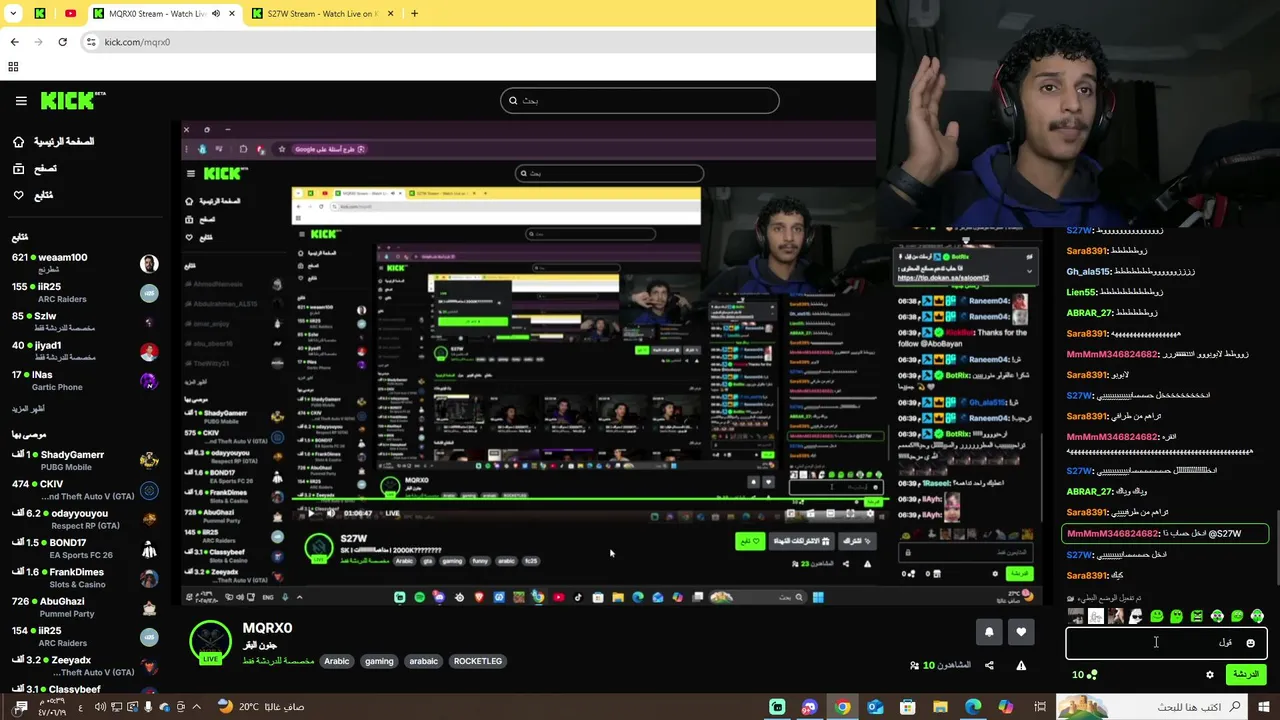This screenshot has width=1280, height=720.
Task: Expand show more followed channels
Action: 28,409
